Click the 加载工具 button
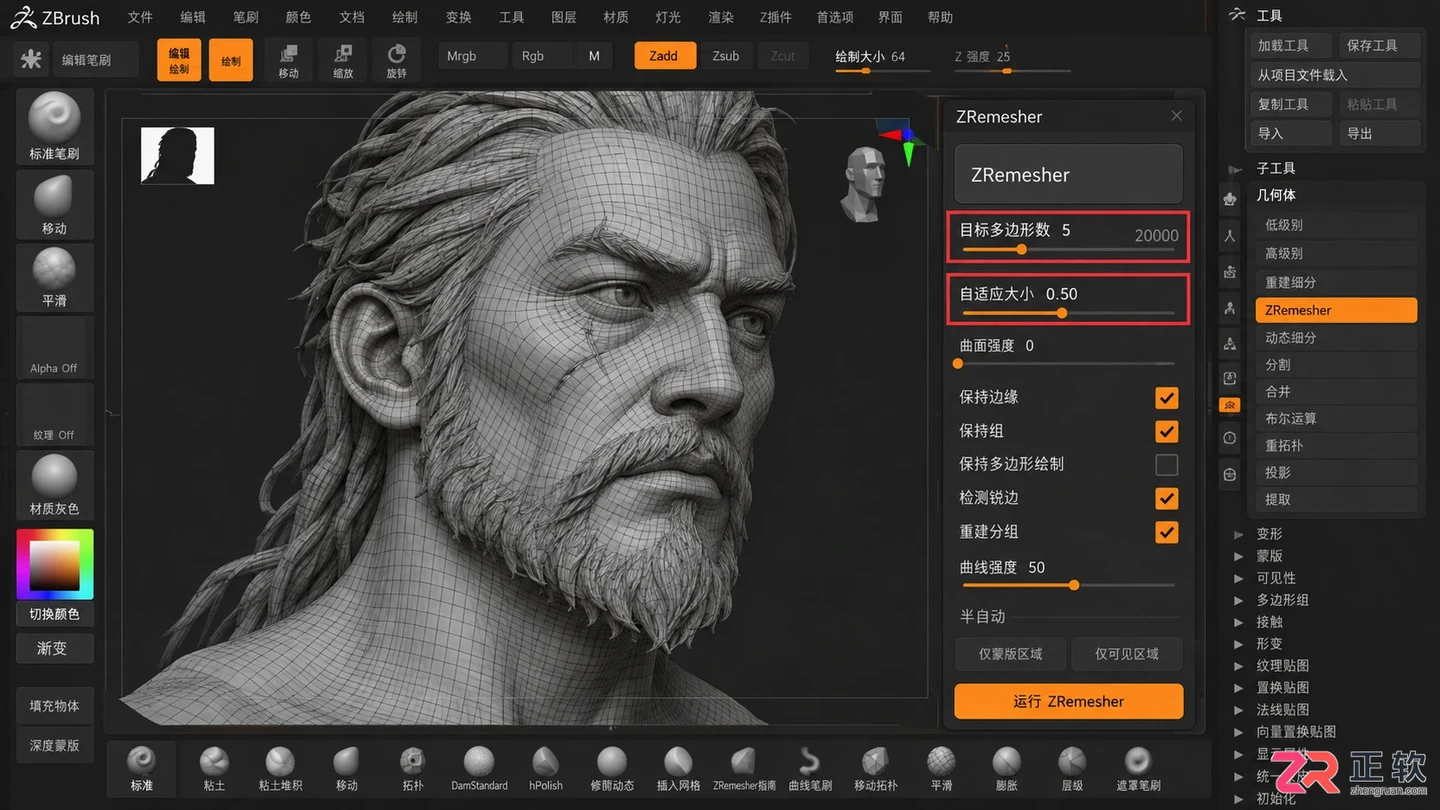The image size is (1440, 810). tap(1291, 46)
